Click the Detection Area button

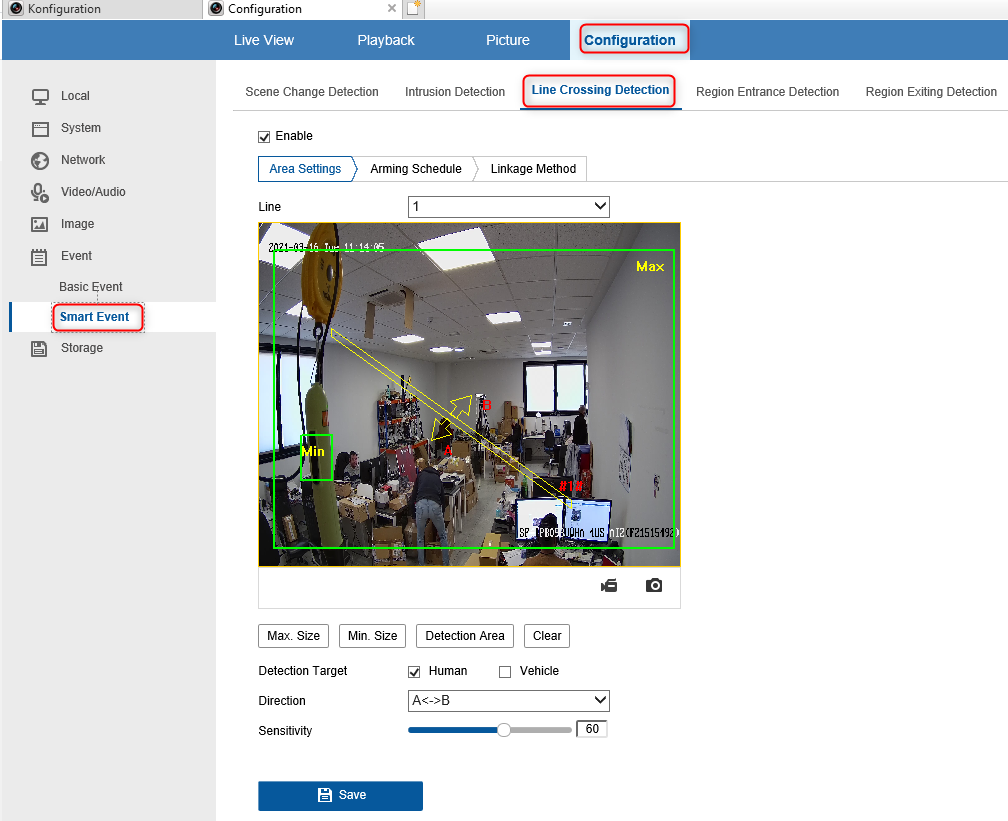(x=465, y=636)
